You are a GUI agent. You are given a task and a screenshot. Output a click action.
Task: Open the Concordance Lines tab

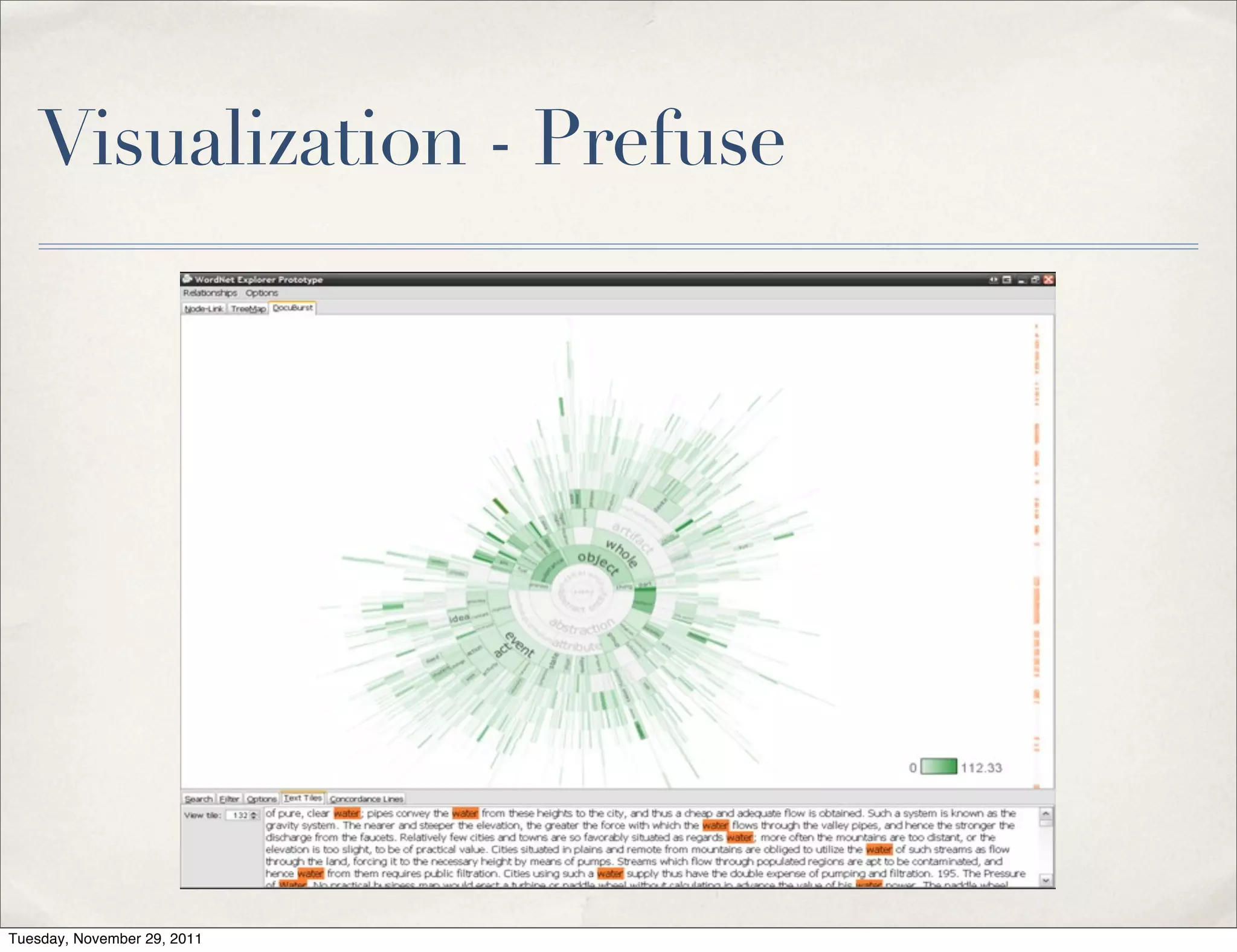pyautogui.click(x=366, y=799)
